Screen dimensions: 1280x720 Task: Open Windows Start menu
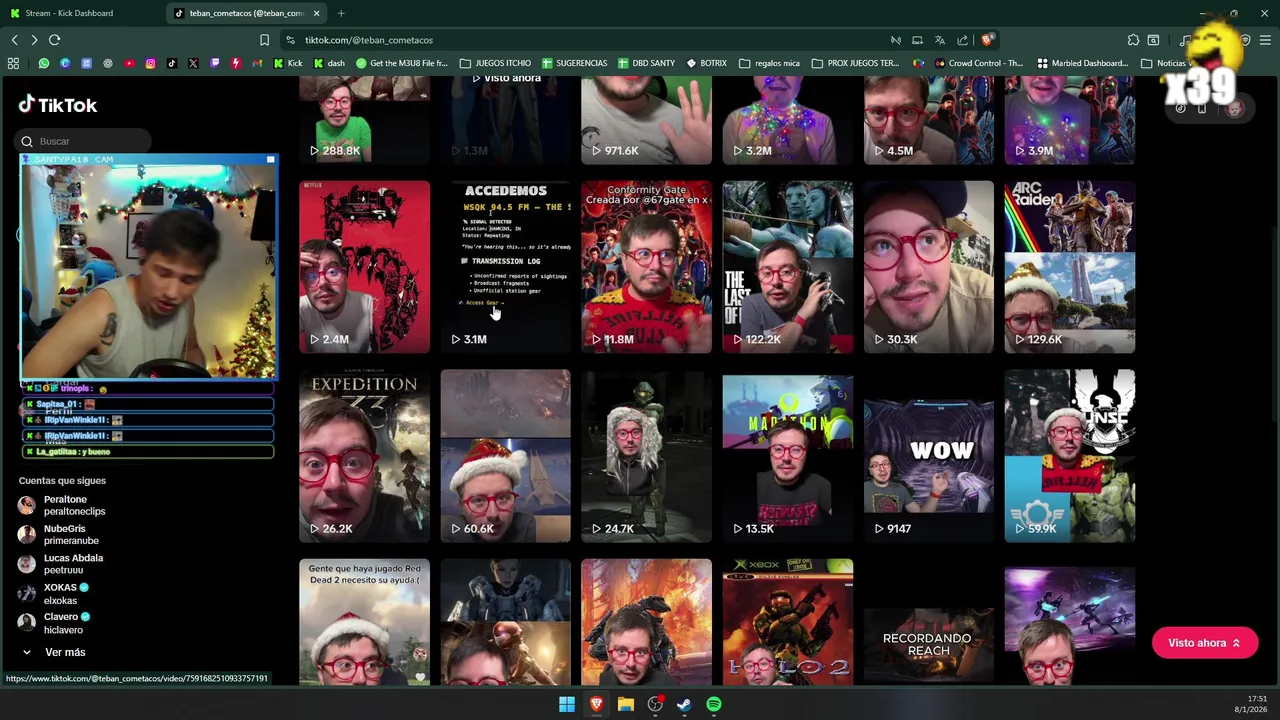(x=567, y=704)
